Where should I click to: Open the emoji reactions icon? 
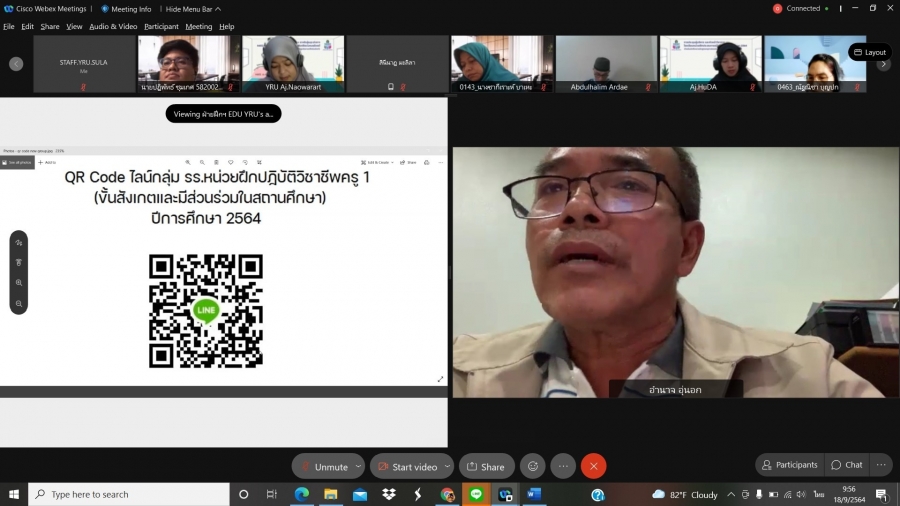533,466
